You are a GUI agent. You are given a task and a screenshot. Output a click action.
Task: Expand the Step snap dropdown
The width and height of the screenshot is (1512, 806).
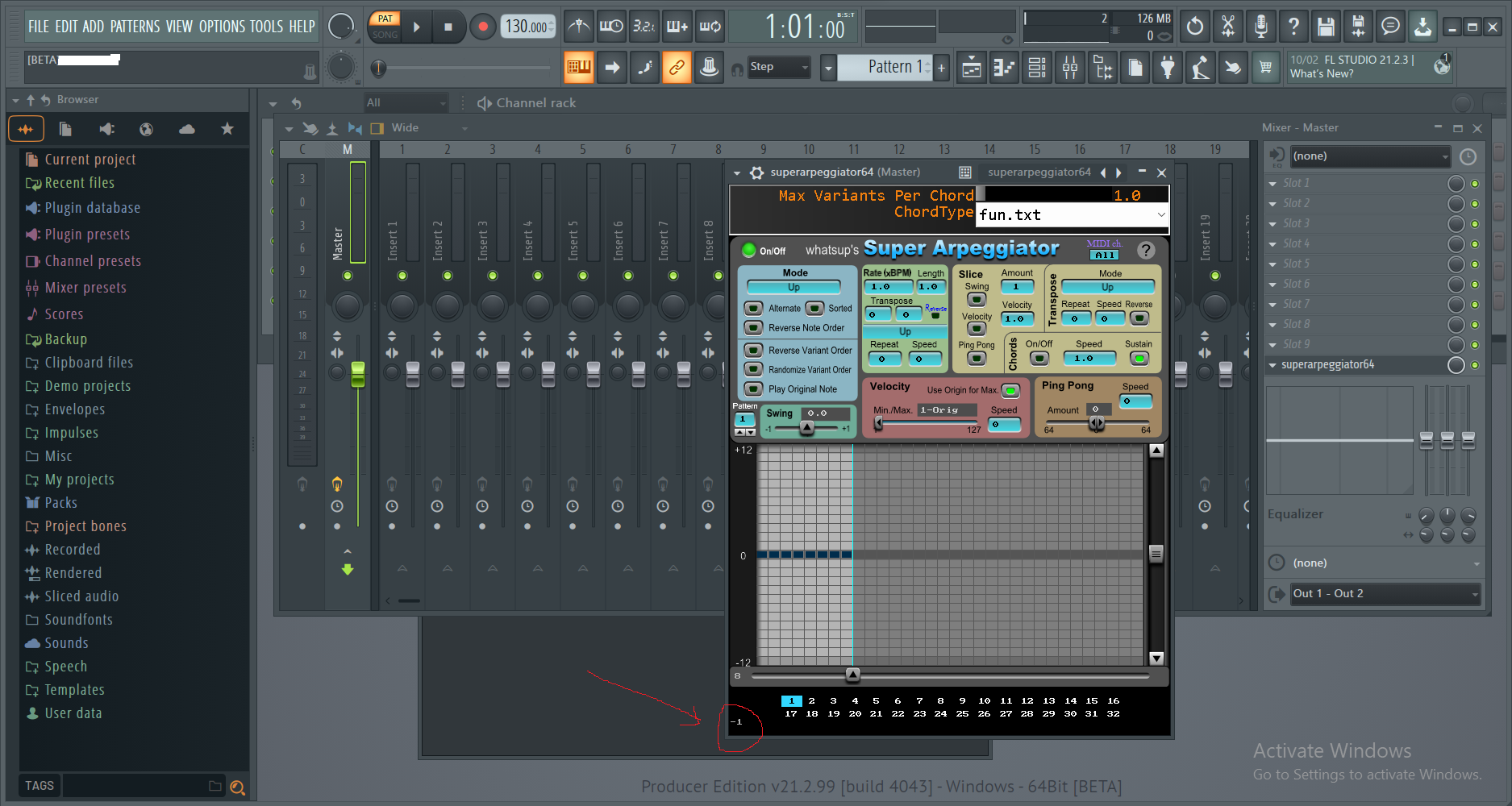click(778, 68)
